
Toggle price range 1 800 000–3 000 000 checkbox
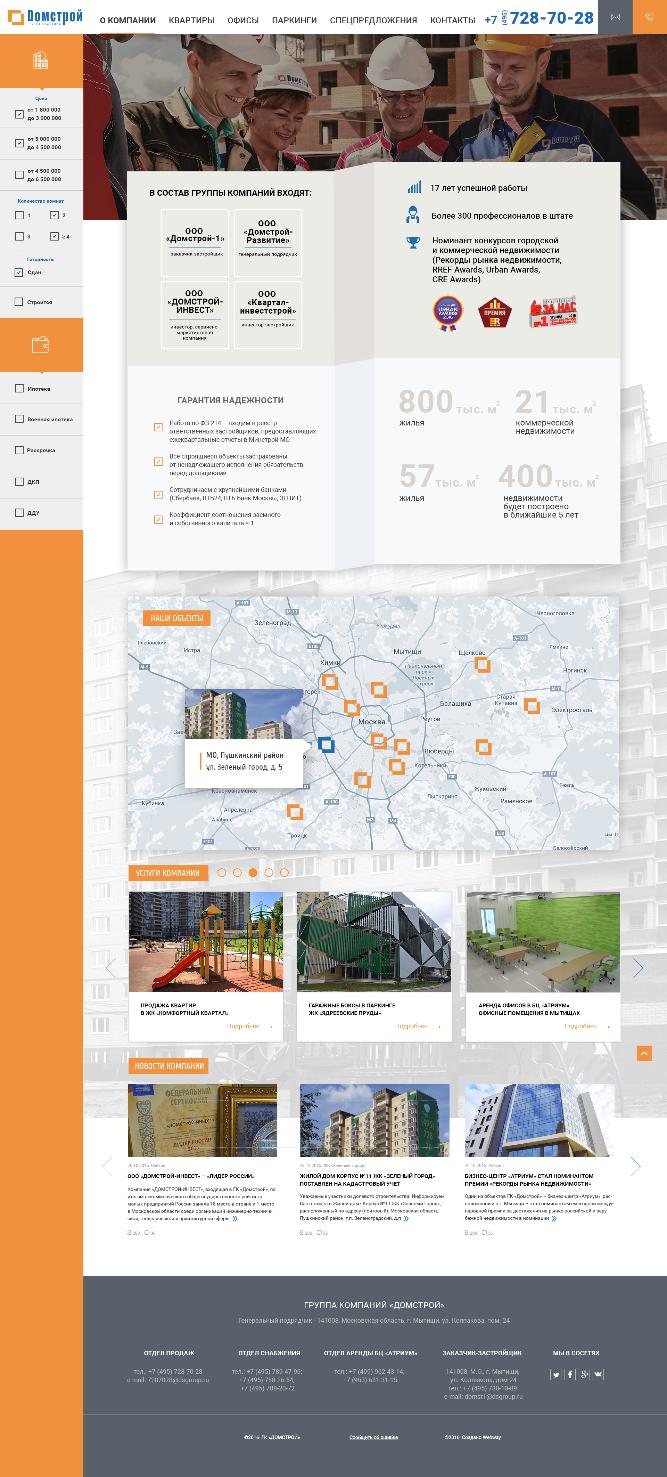[20, 114]
